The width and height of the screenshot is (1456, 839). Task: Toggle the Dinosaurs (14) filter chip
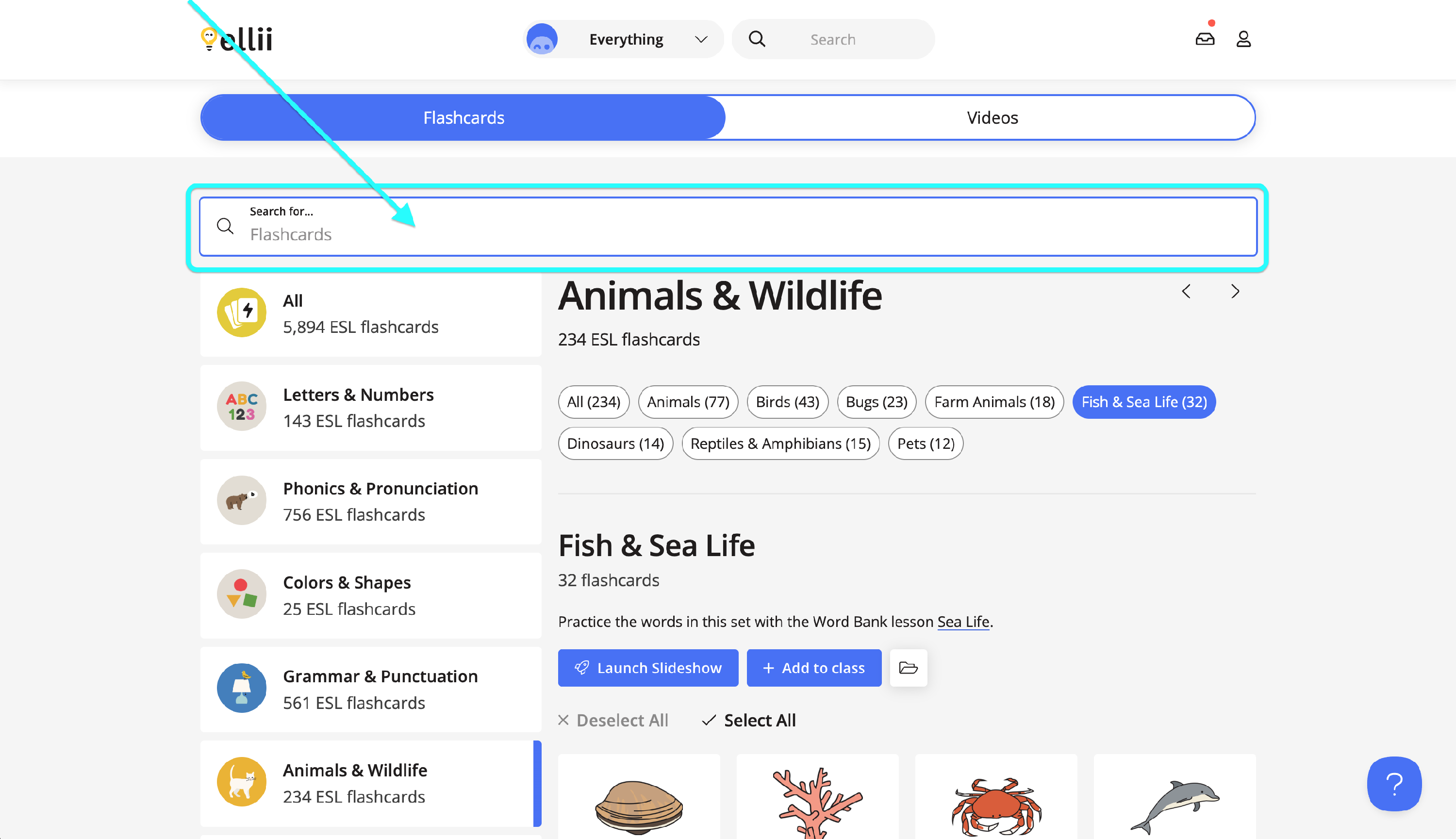[x=615, y=443]
